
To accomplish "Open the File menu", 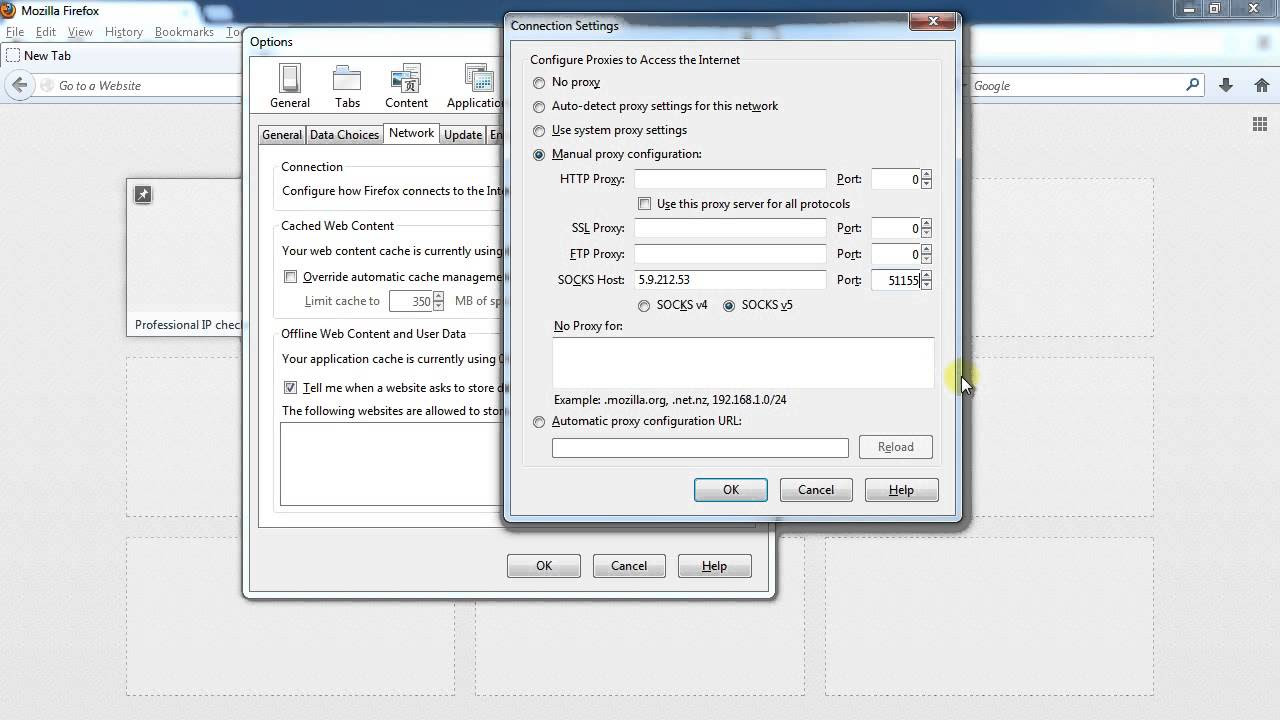I will click(15, 32).
